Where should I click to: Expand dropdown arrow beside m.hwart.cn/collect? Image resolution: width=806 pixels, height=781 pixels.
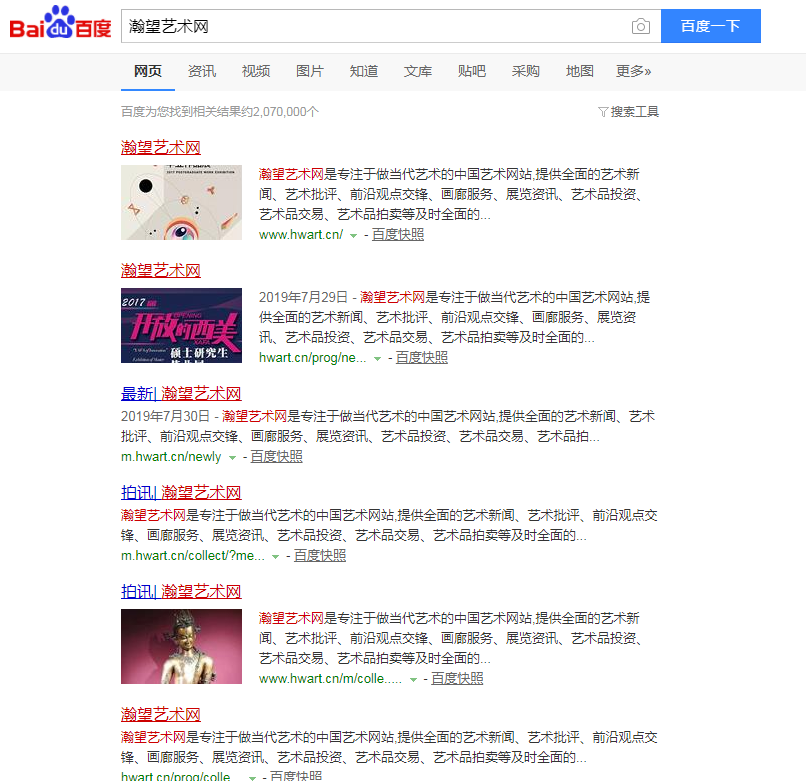coord(275,556)
